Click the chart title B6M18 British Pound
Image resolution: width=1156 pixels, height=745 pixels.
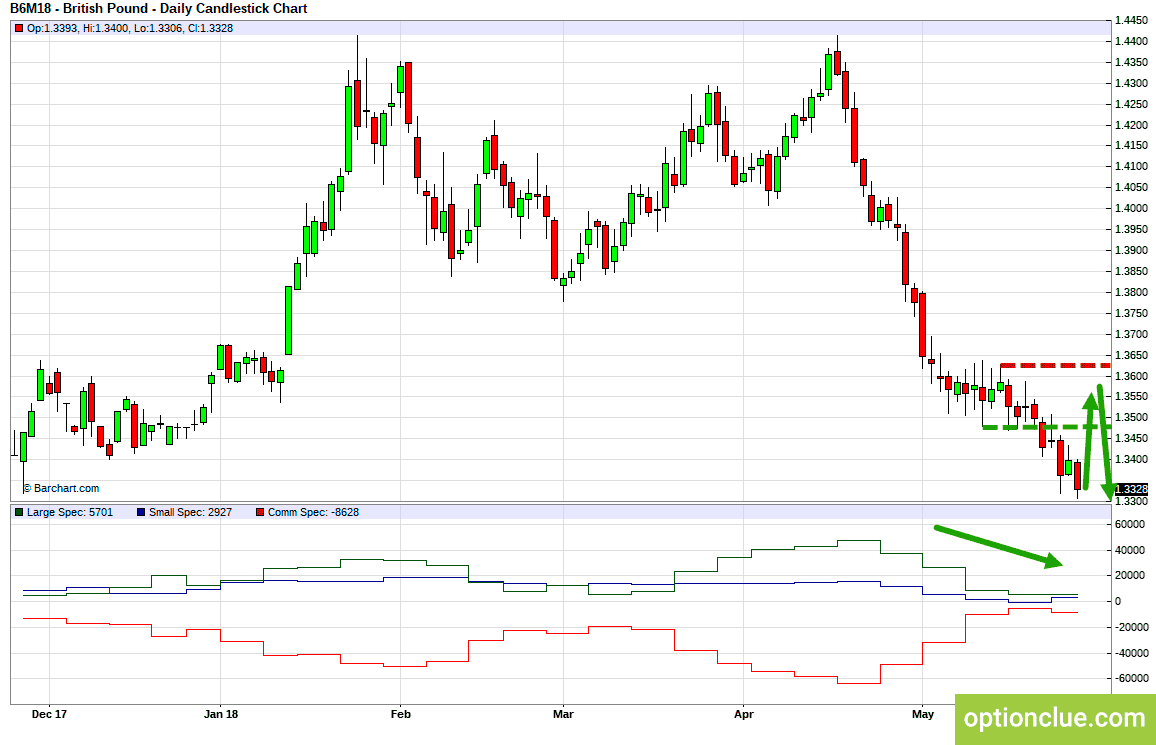click(x=159, y=9)
